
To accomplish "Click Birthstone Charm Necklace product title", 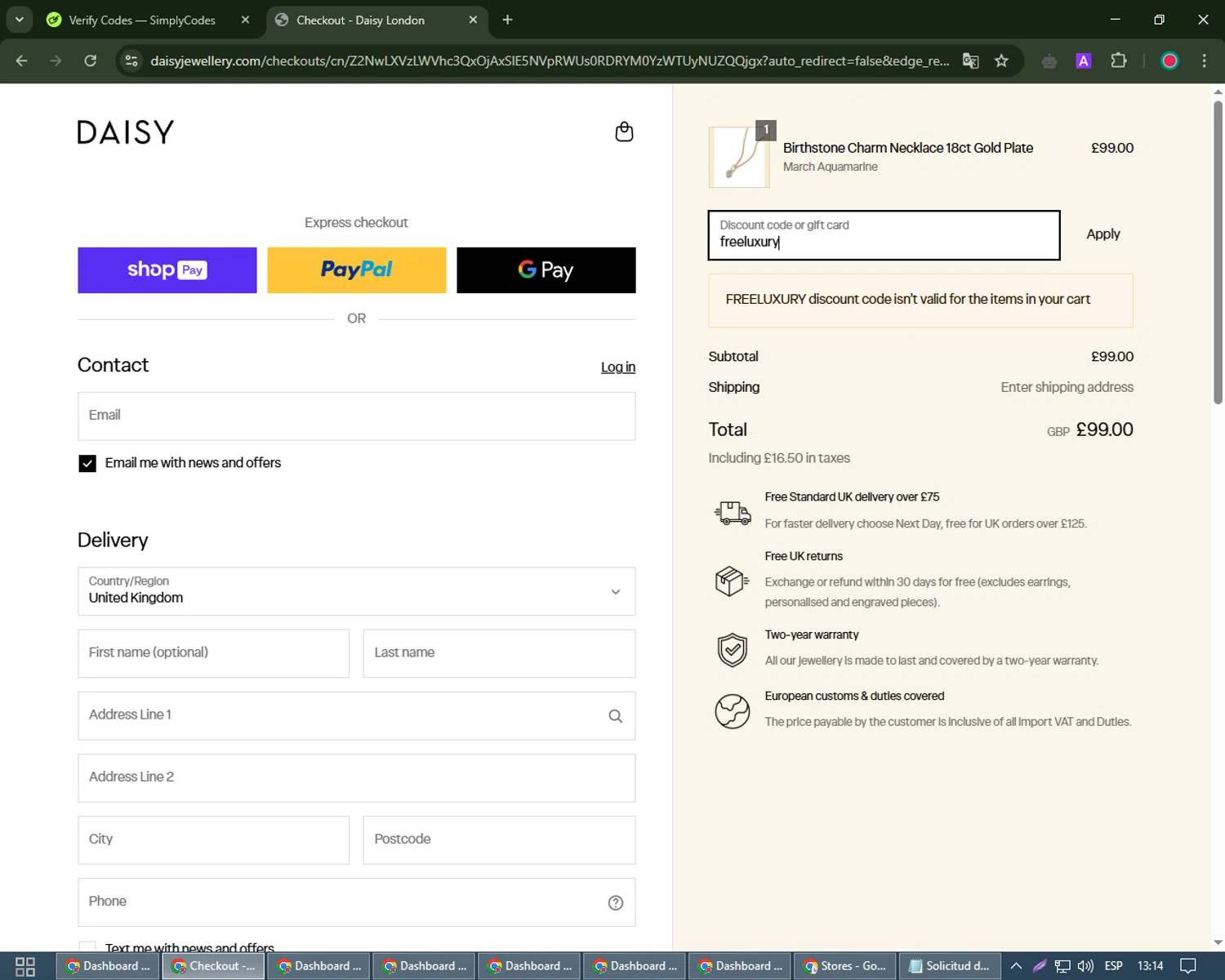I will [x=908, y=148].
